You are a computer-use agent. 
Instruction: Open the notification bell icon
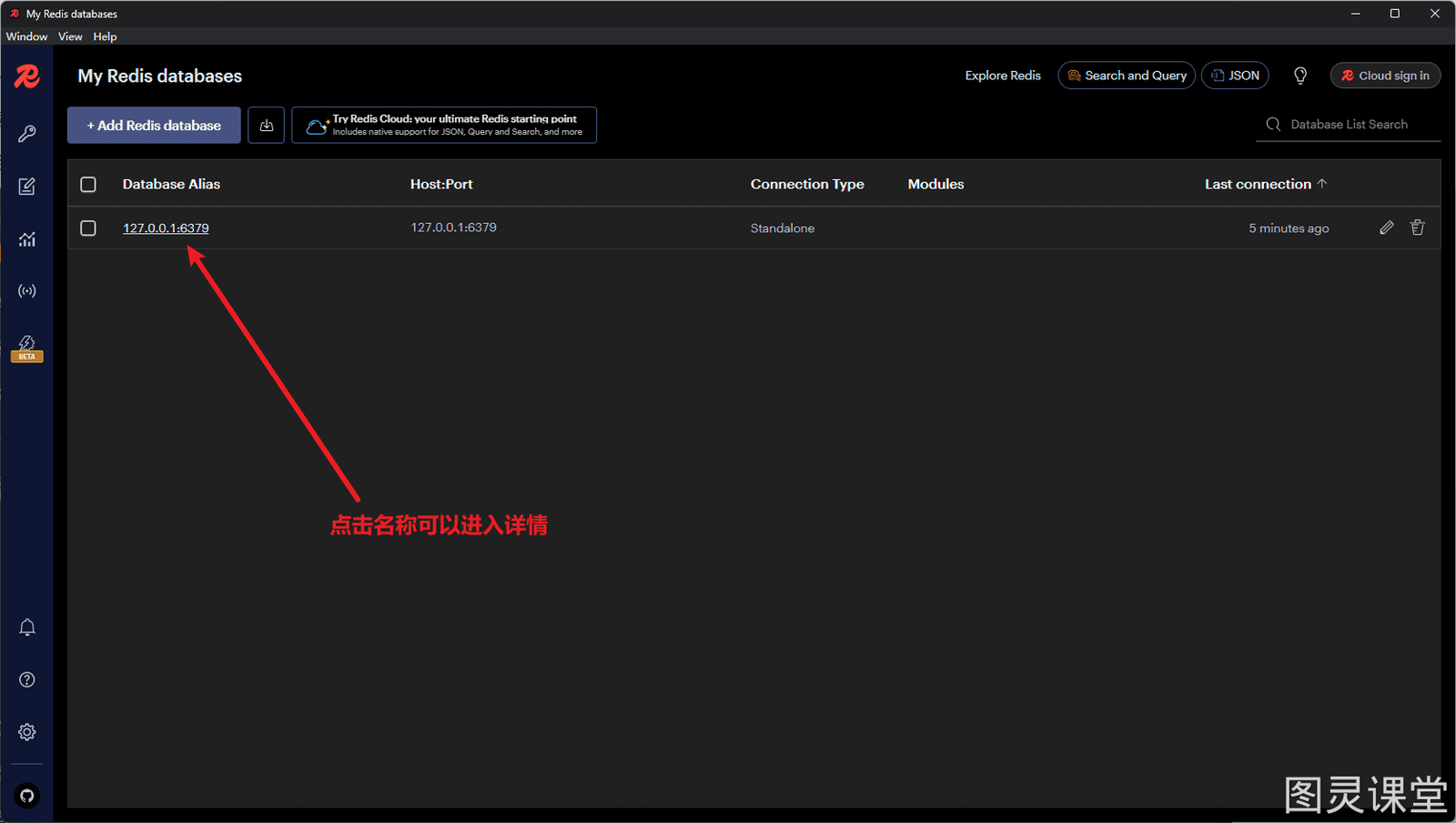27,627
